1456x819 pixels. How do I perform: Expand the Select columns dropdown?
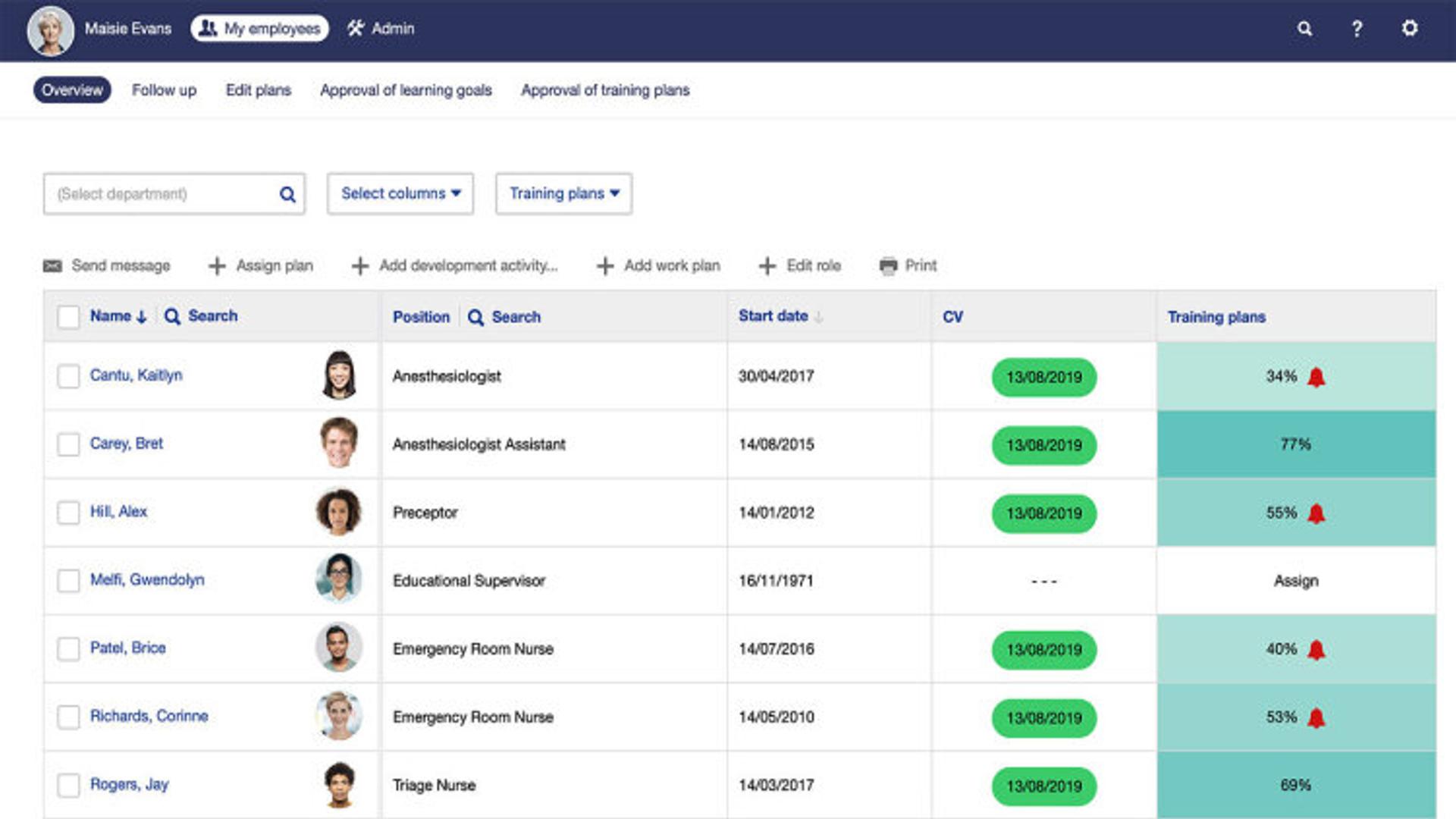tap(400, 194)
